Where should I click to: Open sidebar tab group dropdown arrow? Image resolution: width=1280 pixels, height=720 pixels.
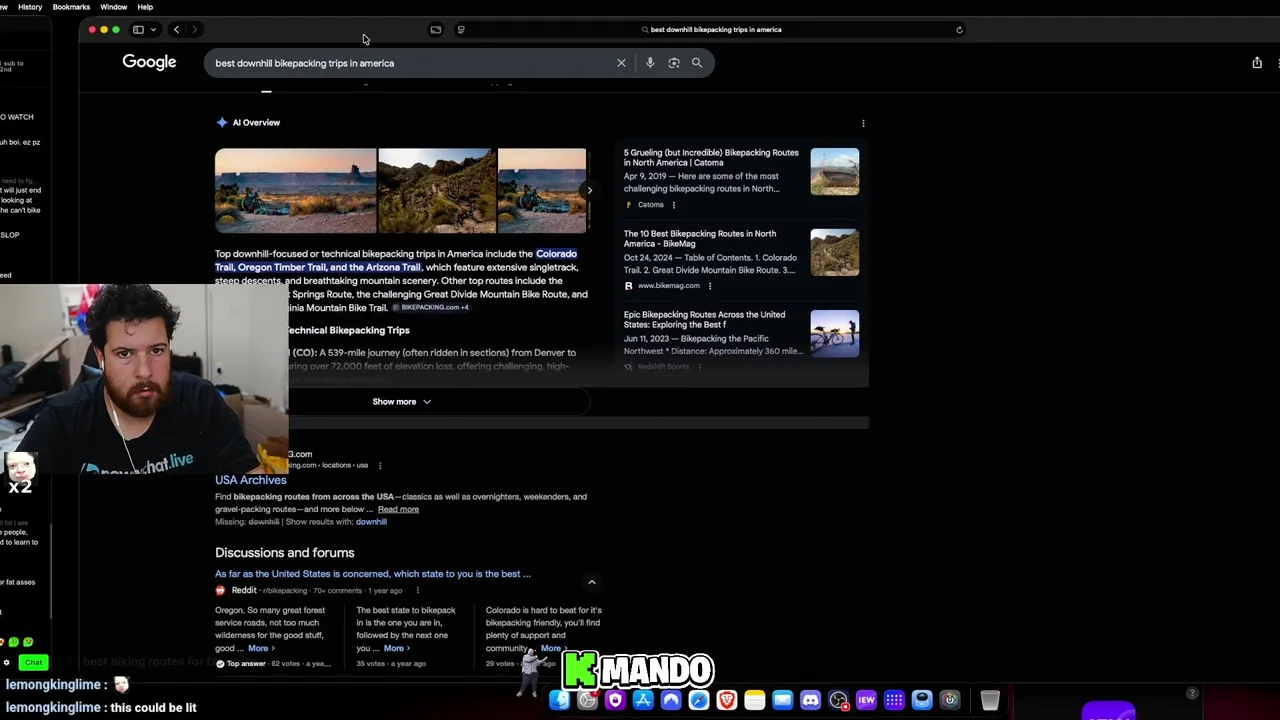153,30
